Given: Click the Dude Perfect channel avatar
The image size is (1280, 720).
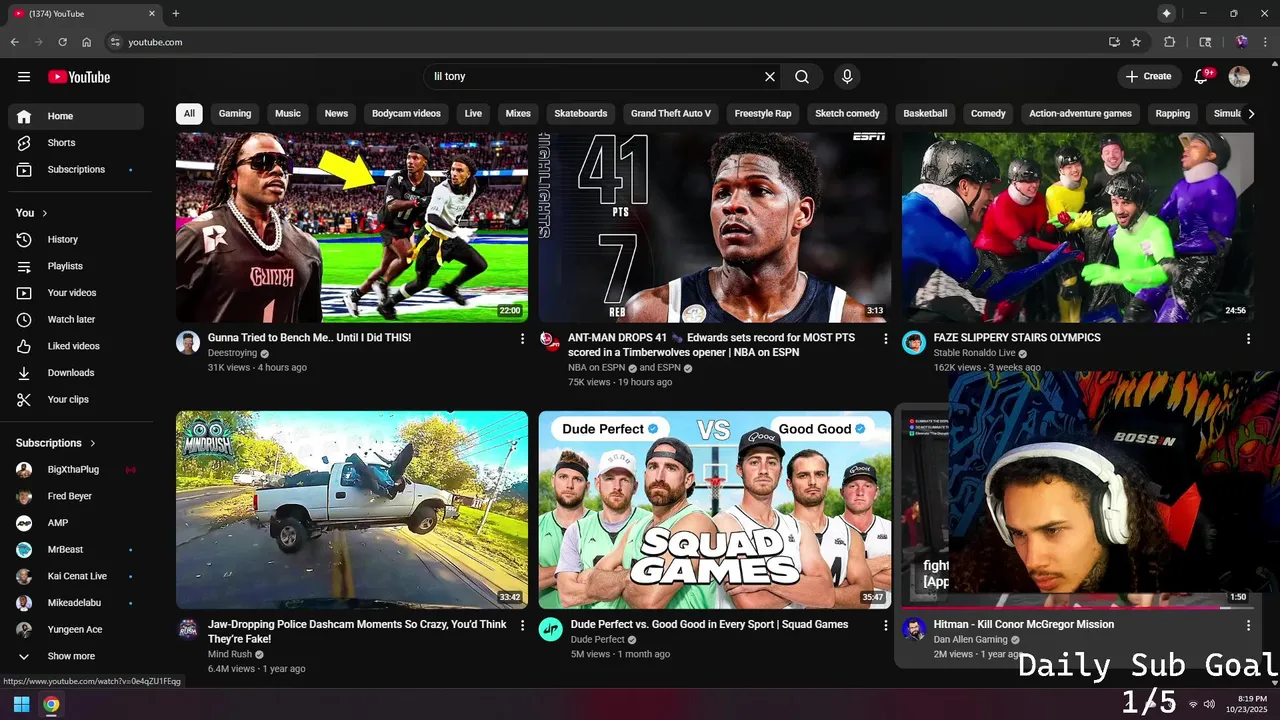Looking at the screenshot, I should tap(551, 629).
